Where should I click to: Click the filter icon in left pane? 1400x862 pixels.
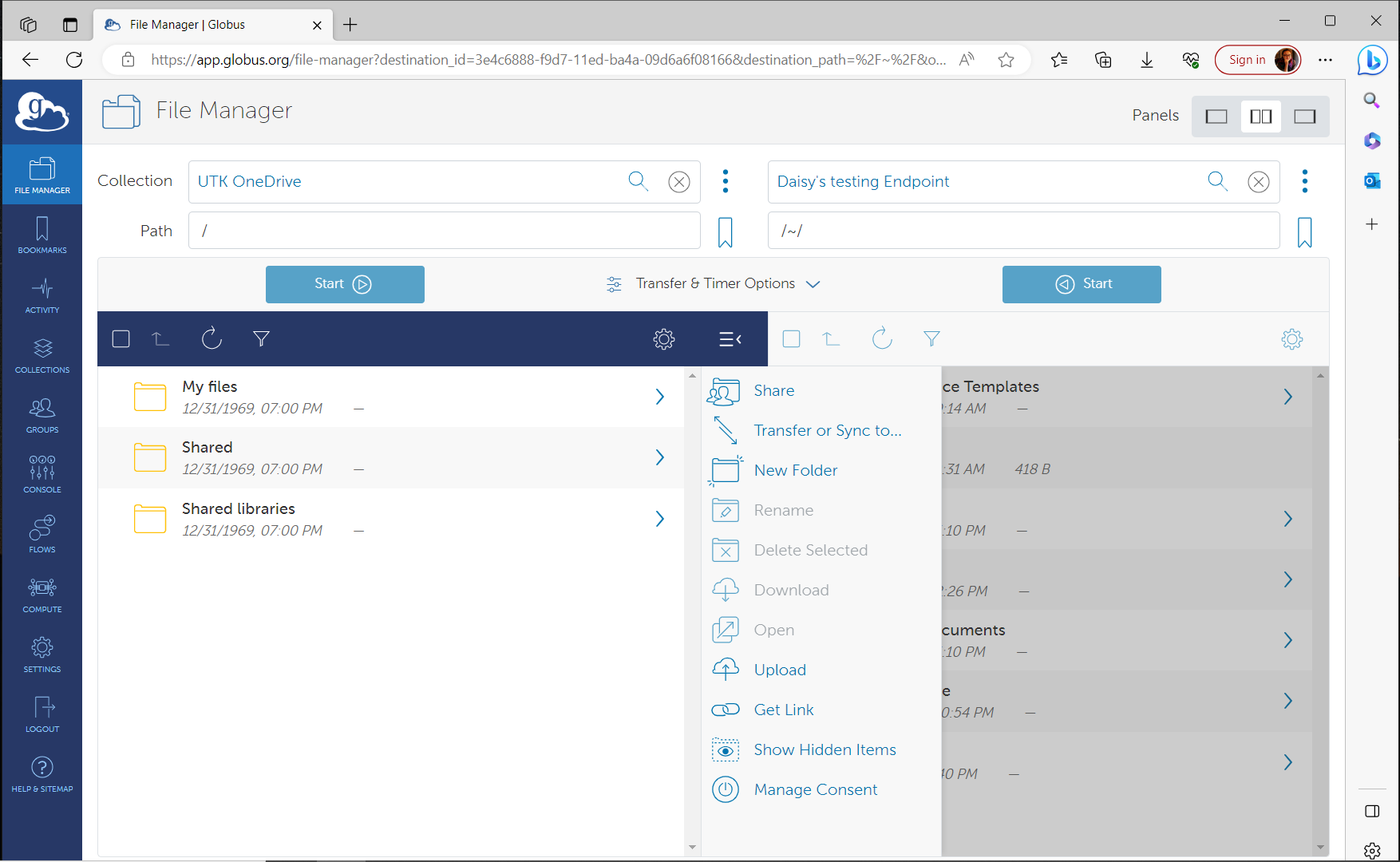coord(261,339)
